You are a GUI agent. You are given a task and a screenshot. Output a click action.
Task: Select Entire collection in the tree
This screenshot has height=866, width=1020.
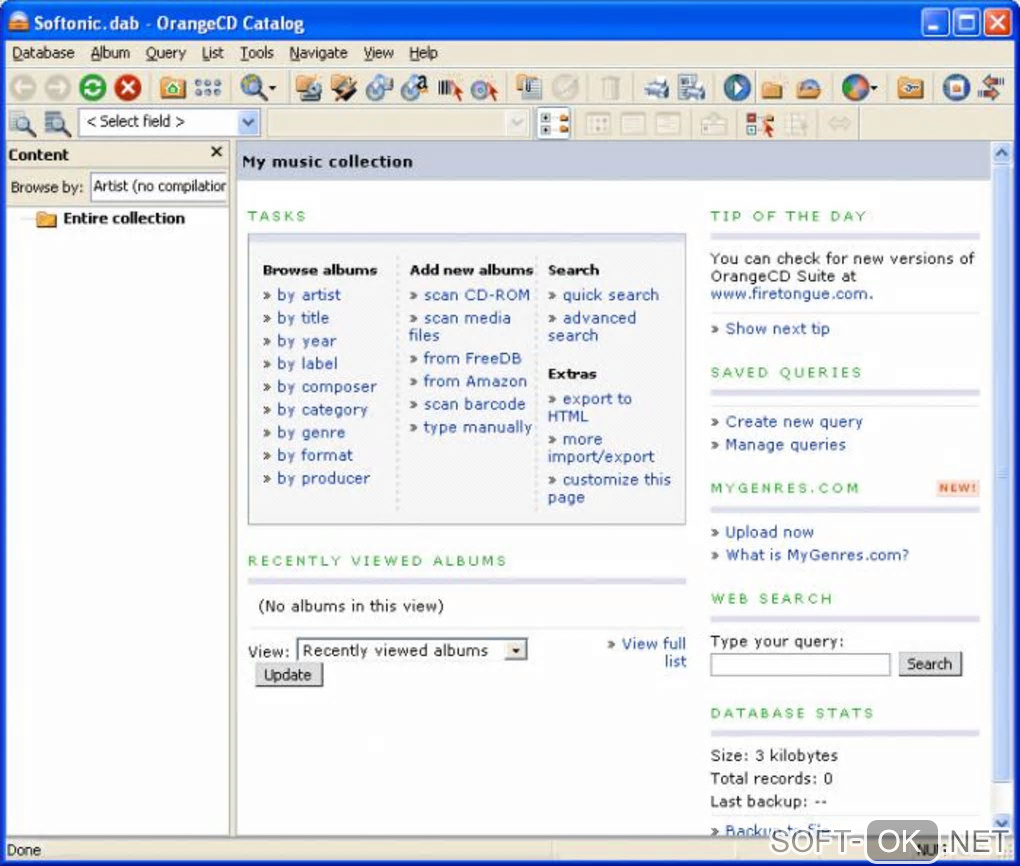click(x=124, y=219)
